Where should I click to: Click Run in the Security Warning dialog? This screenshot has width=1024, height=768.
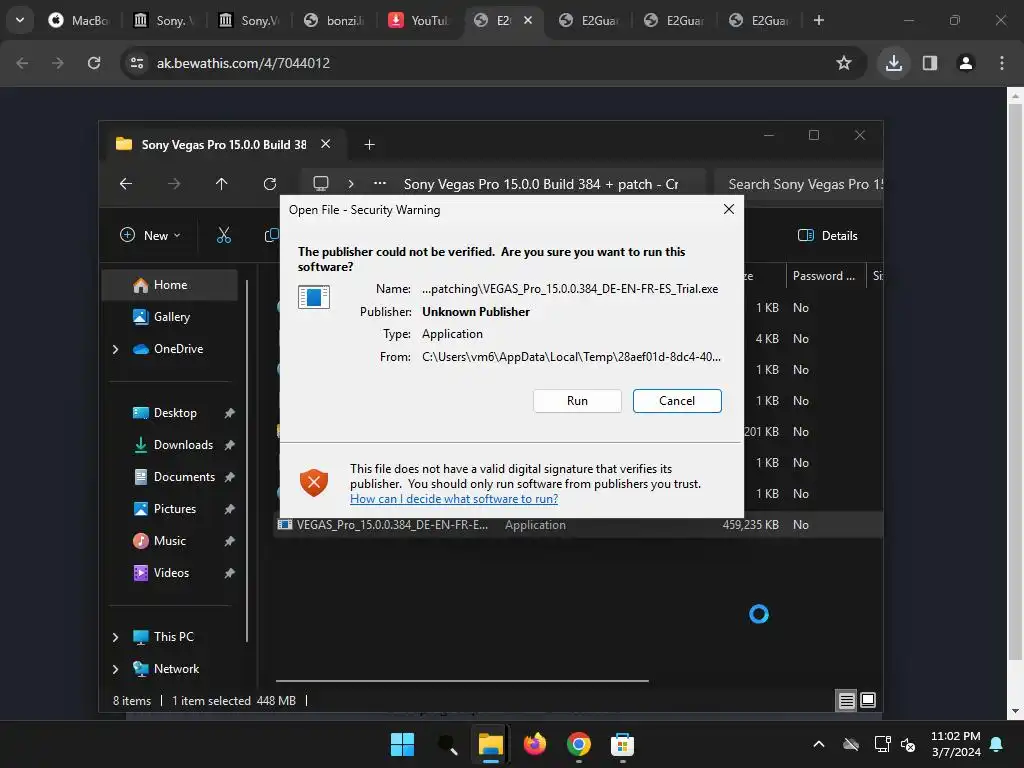pyautogui.click(x=577, y=401)
